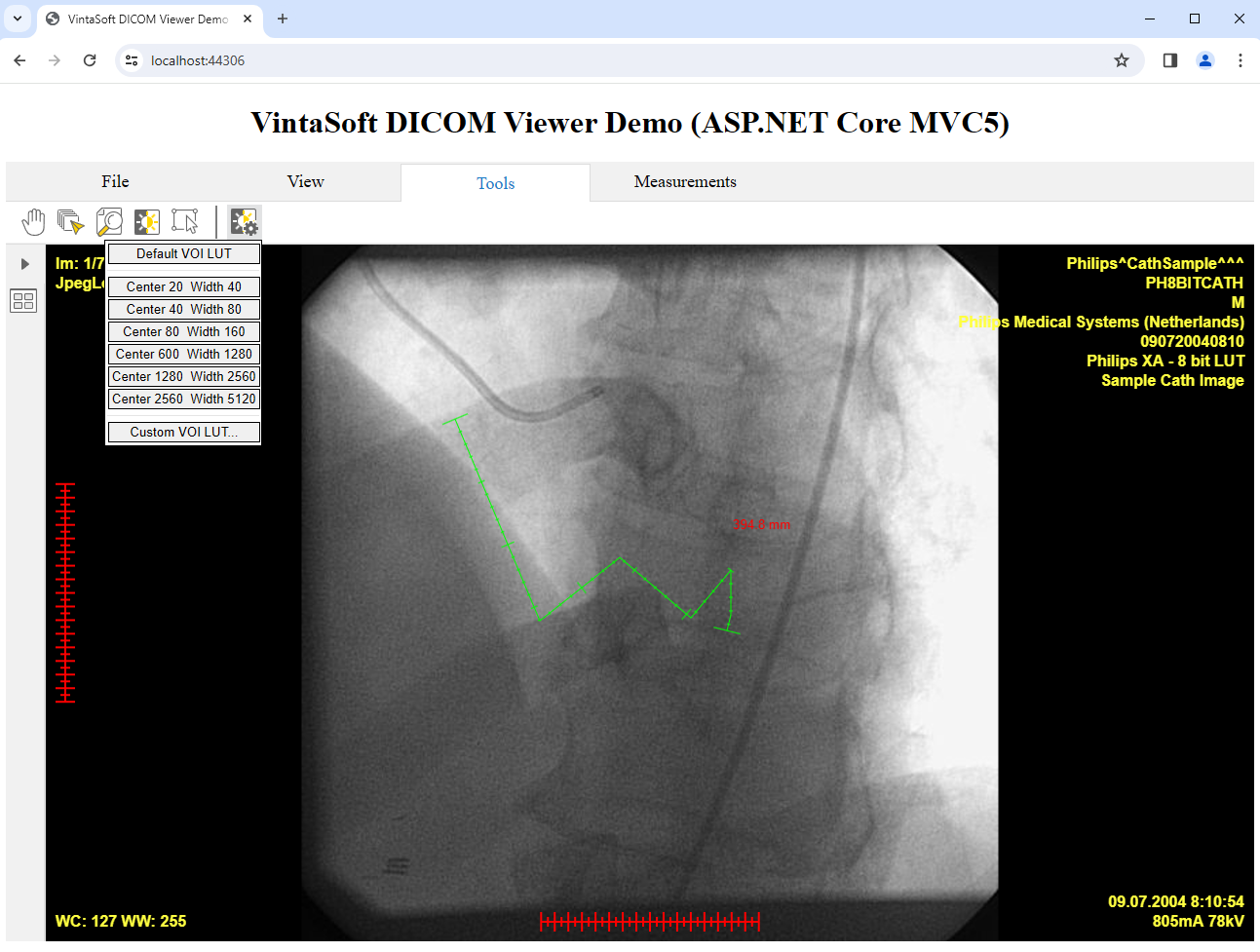Choose Center 20 Width 40 preset
Viewport: 1260px width, 952px height.
click(x=184, y=287)
